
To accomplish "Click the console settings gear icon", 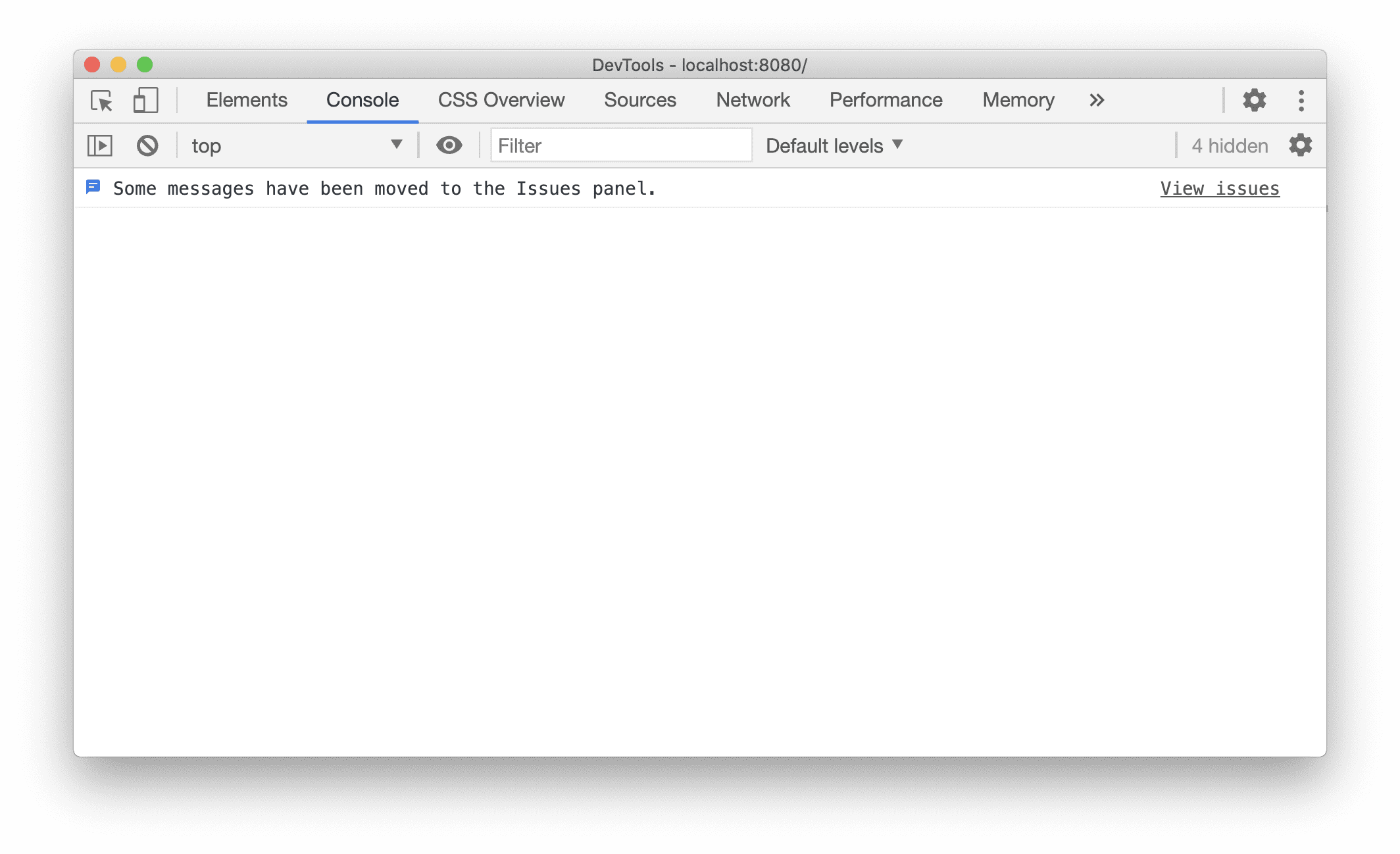I will (x=1300, y=146).
